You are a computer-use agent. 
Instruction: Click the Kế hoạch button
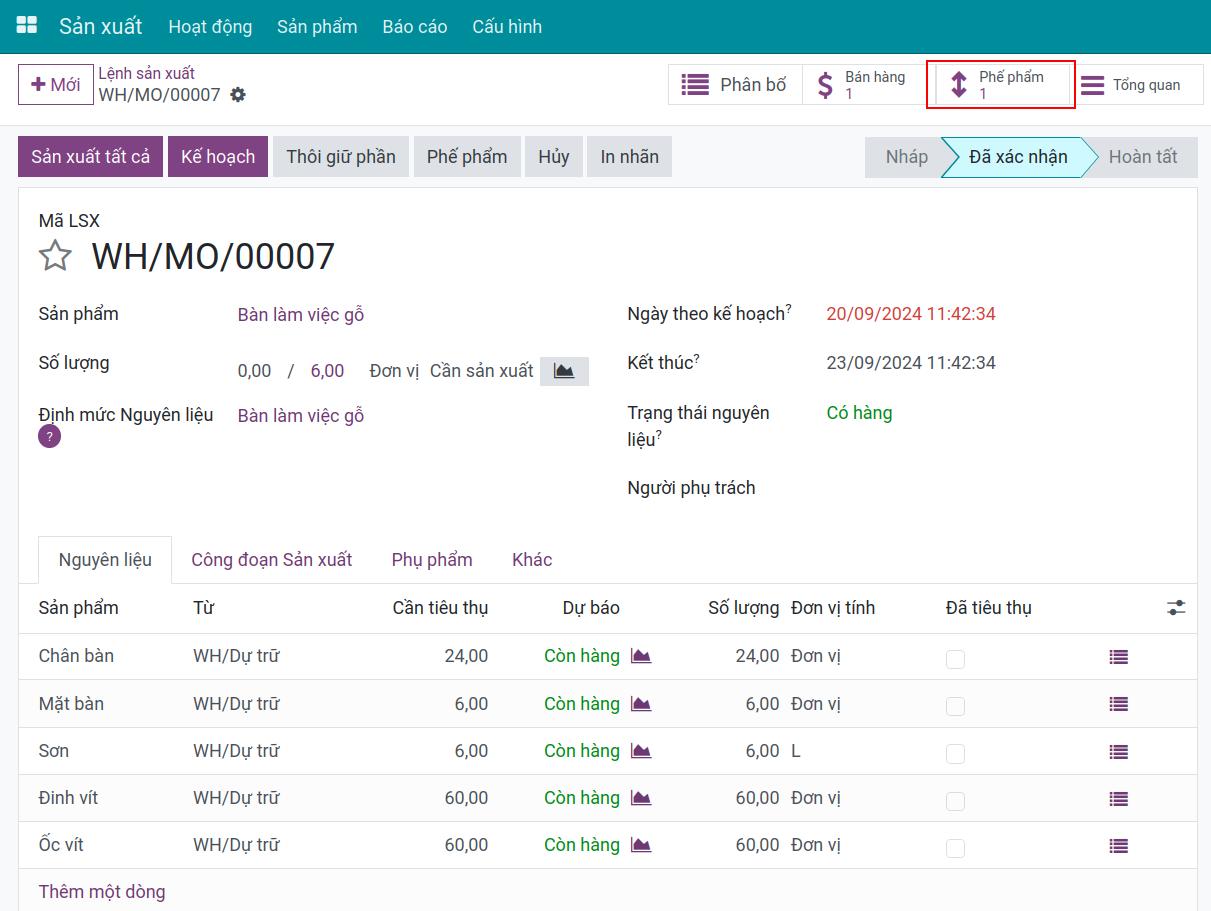coord(218,157)
